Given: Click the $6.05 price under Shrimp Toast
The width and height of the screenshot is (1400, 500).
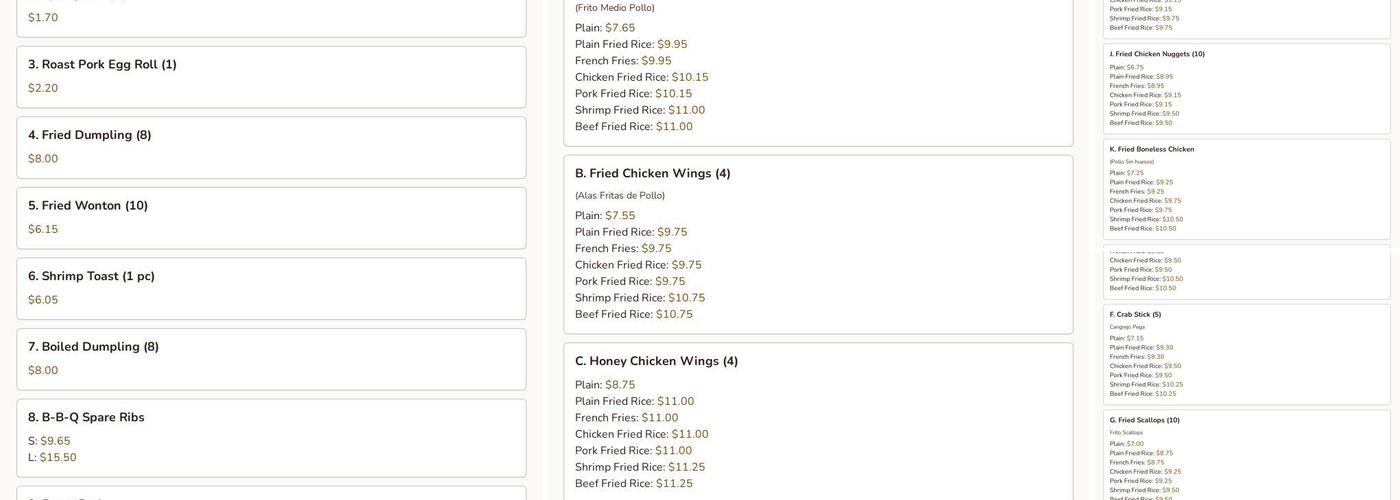Looking at the screenshot, I should (43, 300).
